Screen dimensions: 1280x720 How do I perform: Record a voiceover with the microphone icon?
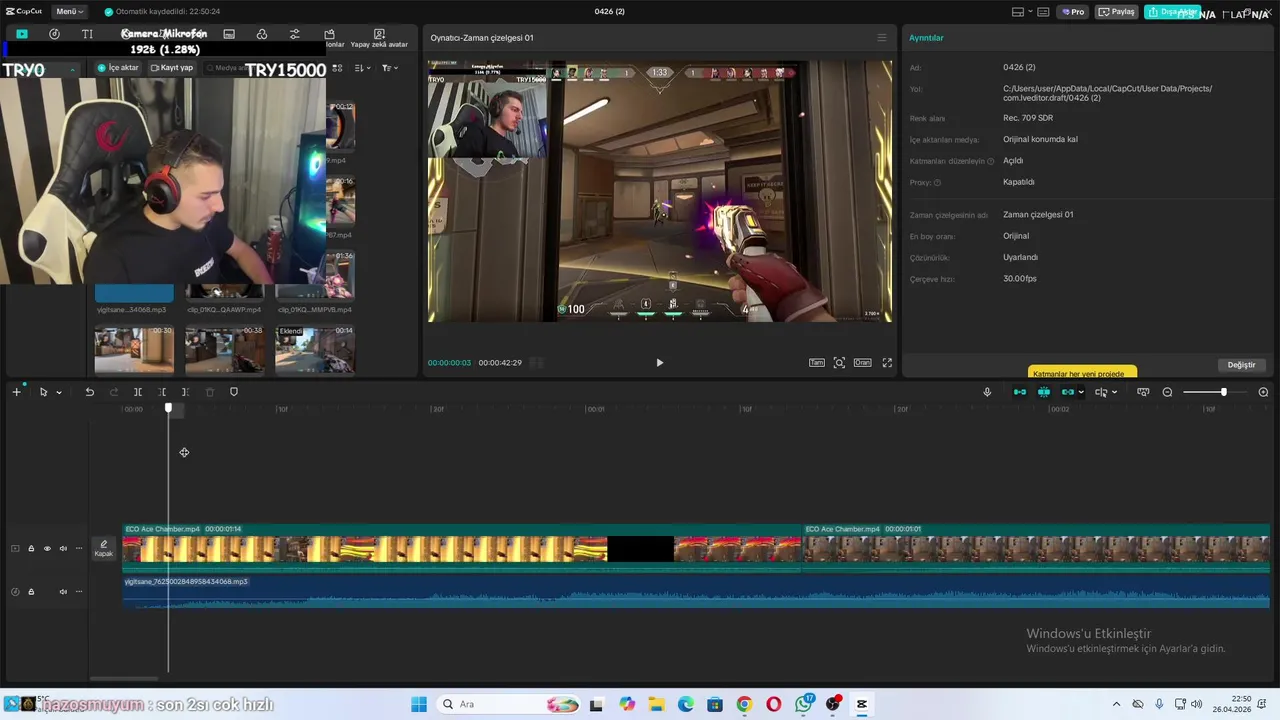pos(987,392)
